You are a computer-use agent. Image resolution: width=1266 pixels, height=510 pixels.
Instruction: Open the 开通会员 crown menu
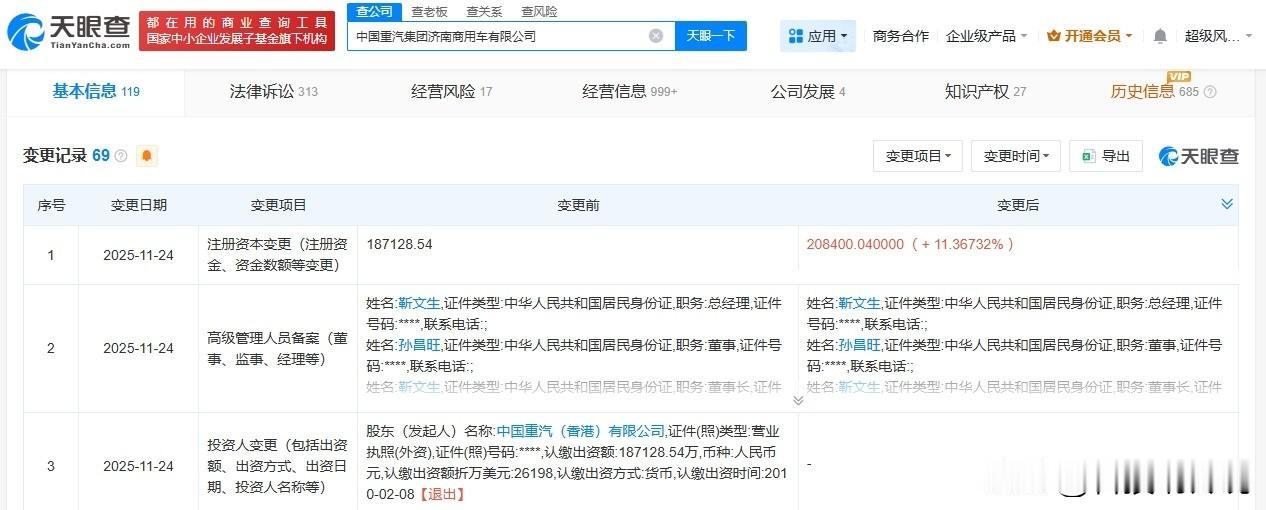pos(1089,36)
